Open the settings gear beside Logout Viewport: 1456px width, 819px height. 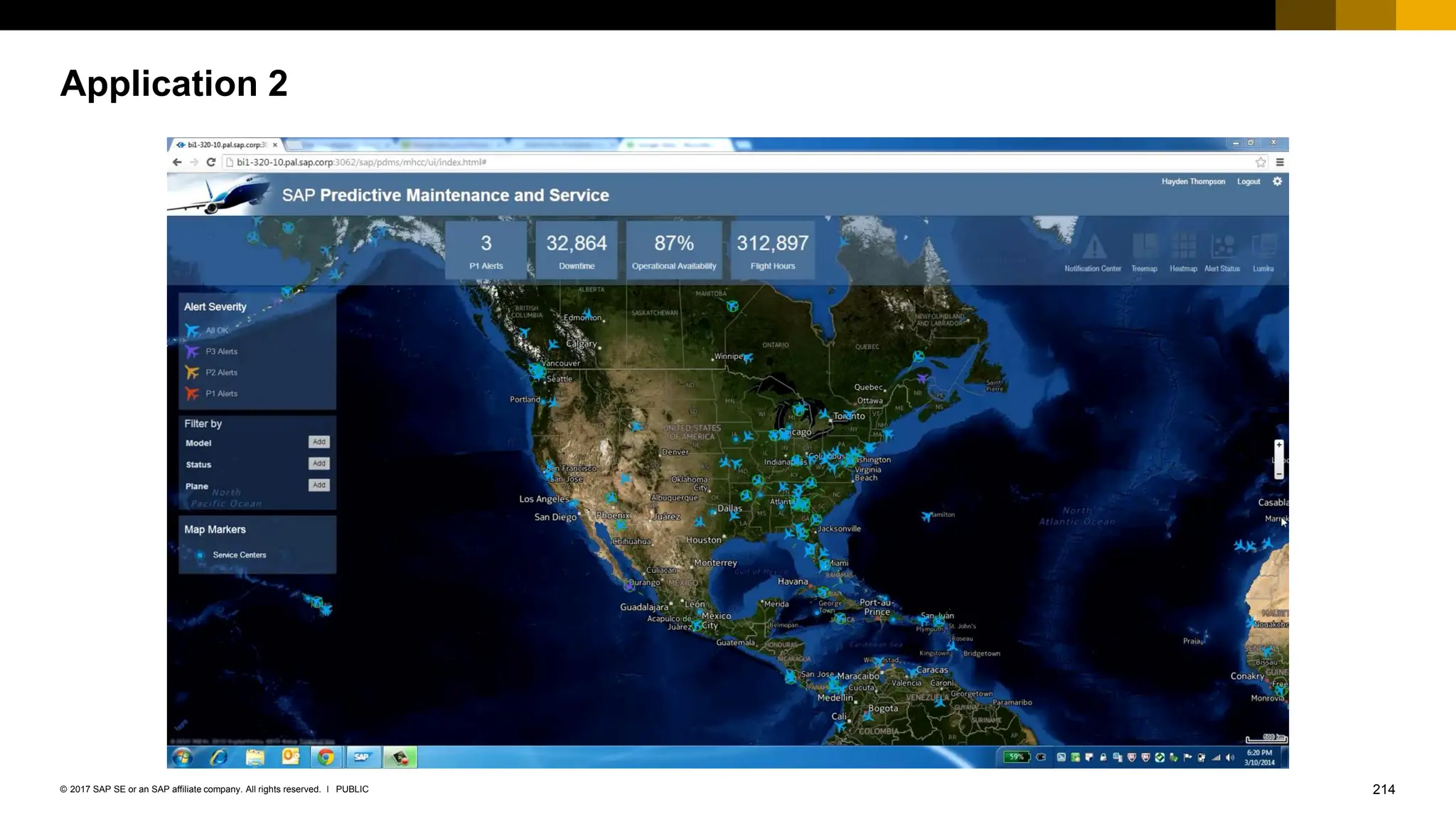(x=1278, y=181)
